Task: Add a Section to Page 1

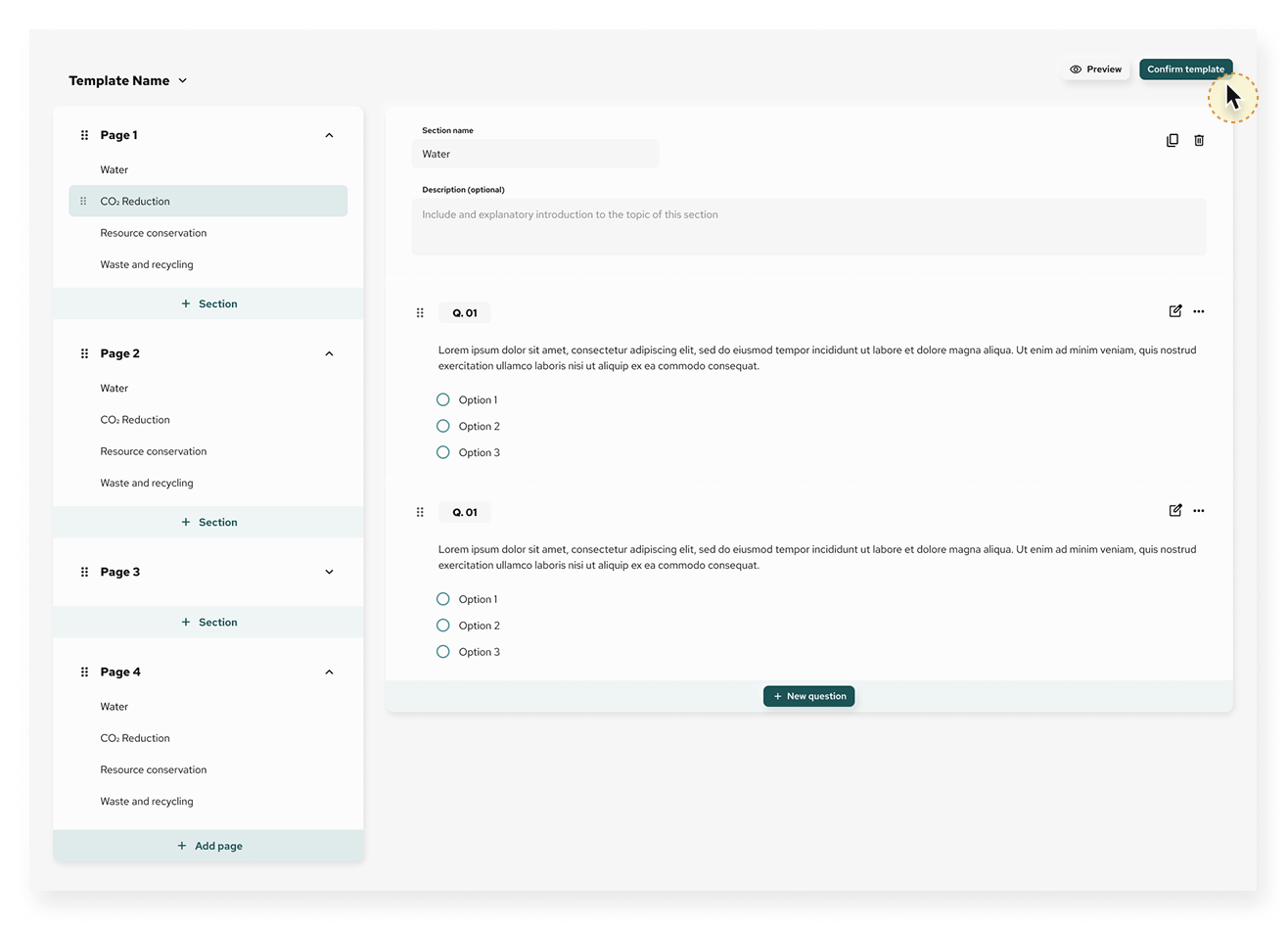Action: 208,303
